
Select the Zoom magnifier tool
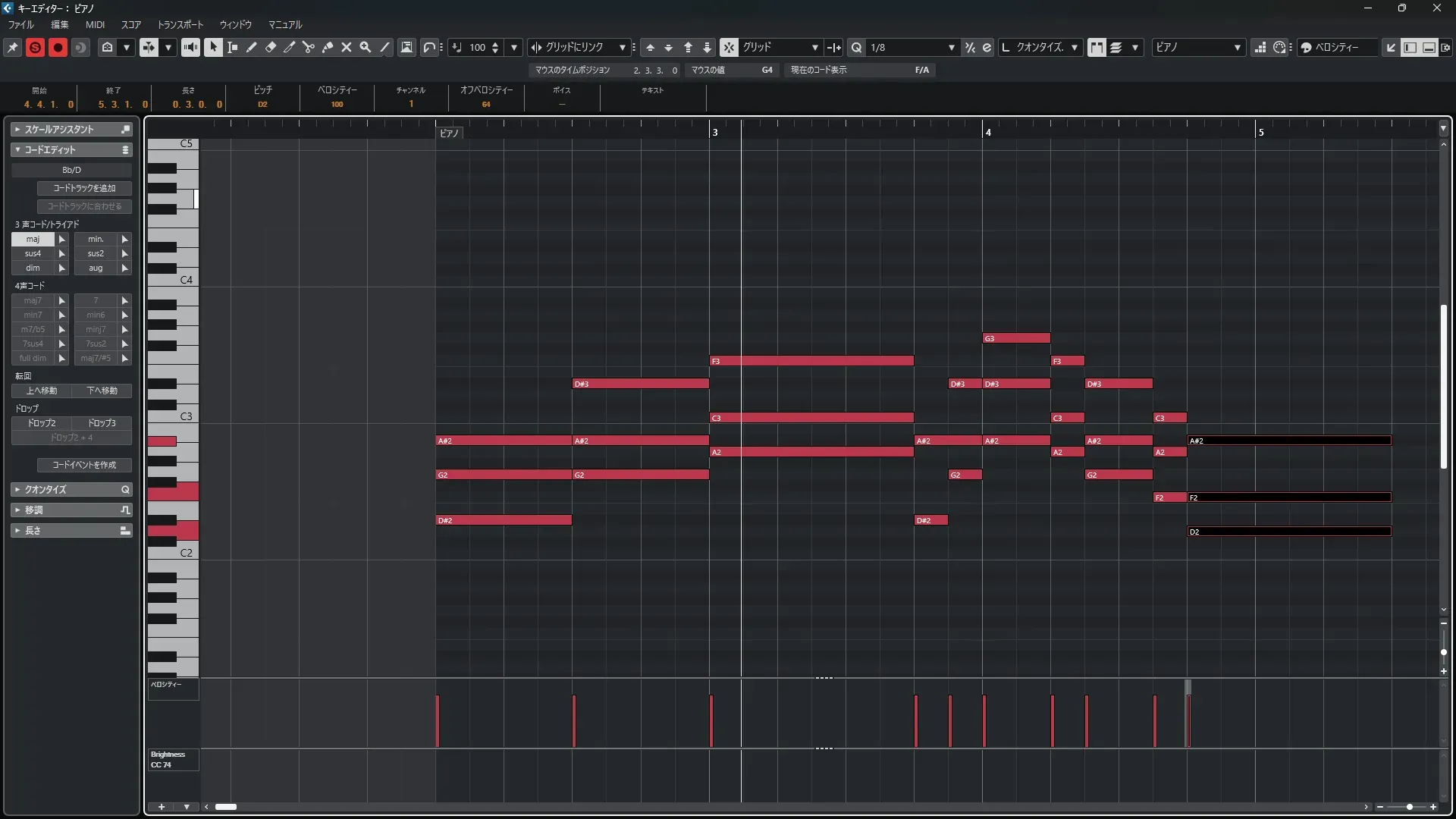[366, 47]
